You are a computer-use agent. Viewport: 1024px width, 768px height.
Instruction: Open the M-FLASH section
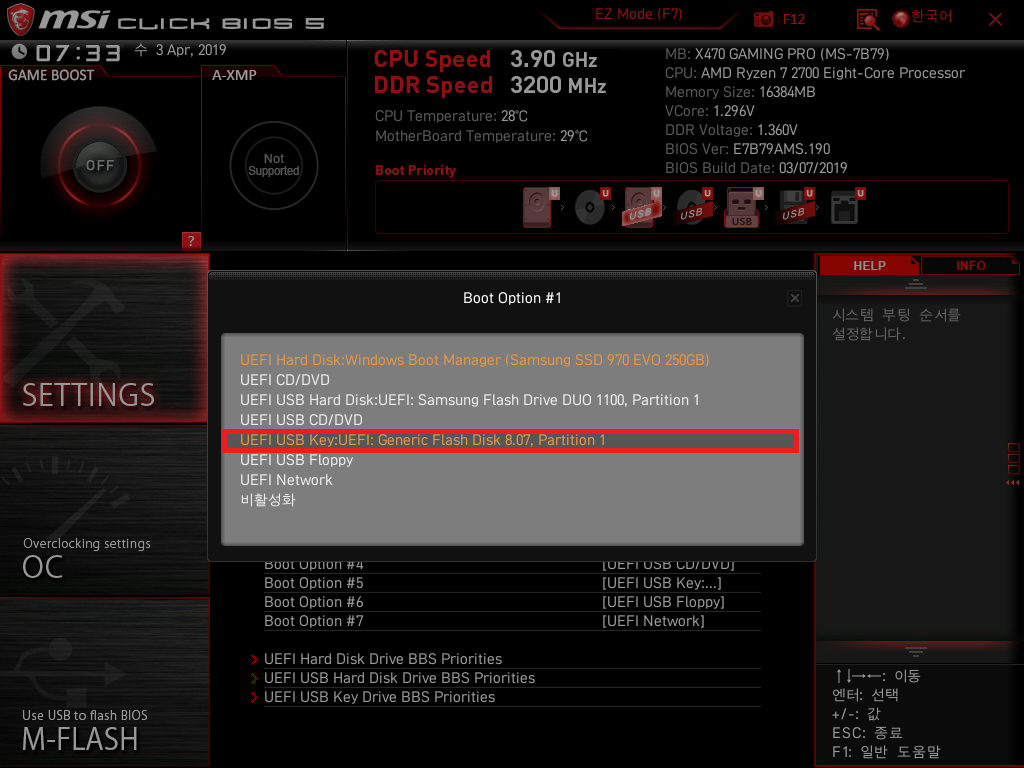[104, 682]
